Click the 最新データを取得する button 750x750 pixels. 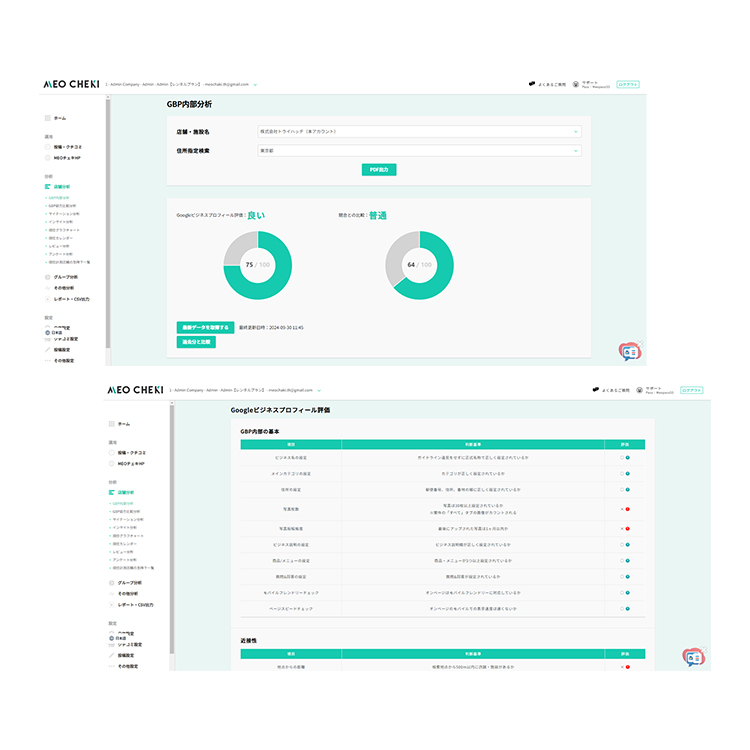205,328
